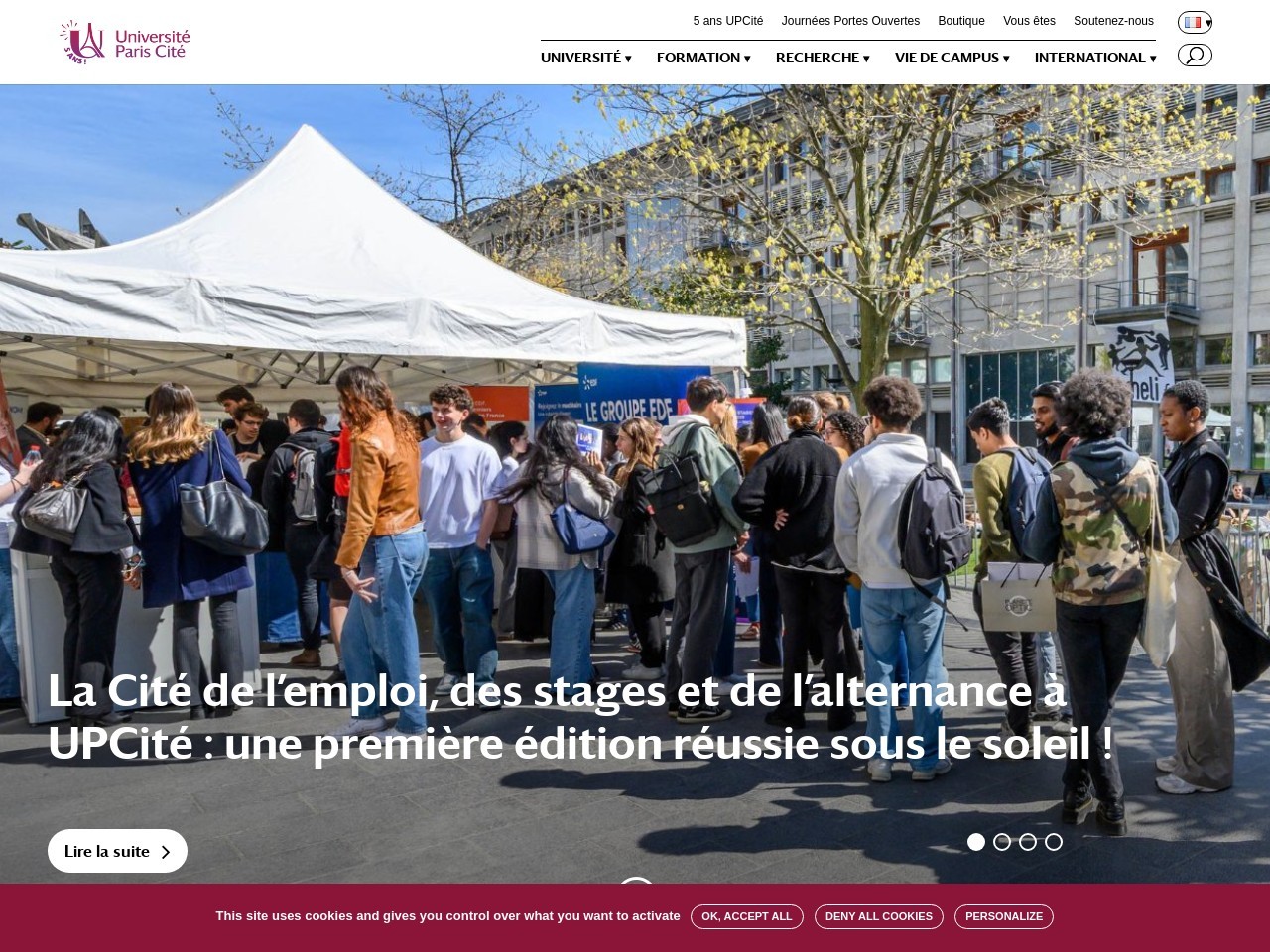Open the French flag language selector
Screen dimensions: 1270x952
coord(1195,22)
